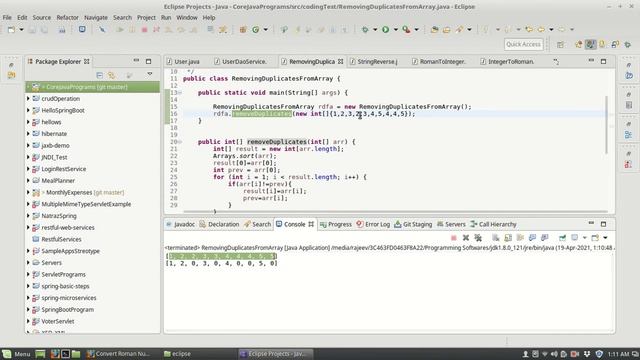Click the Terminate red square in main toolbar
Screen dimensions: 640x360
(x=144, y=29)
